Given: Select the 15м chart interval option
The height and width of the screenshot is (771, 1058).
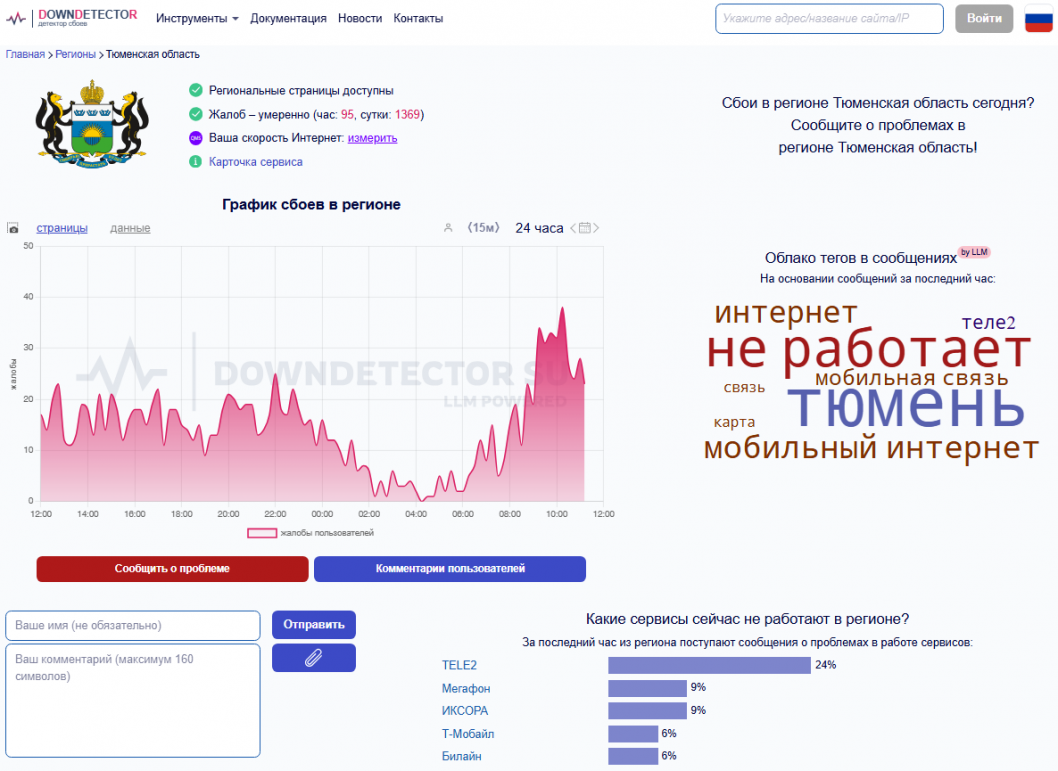Looking at the screenshot, I should pyautogui.click(x=483, y=228).
